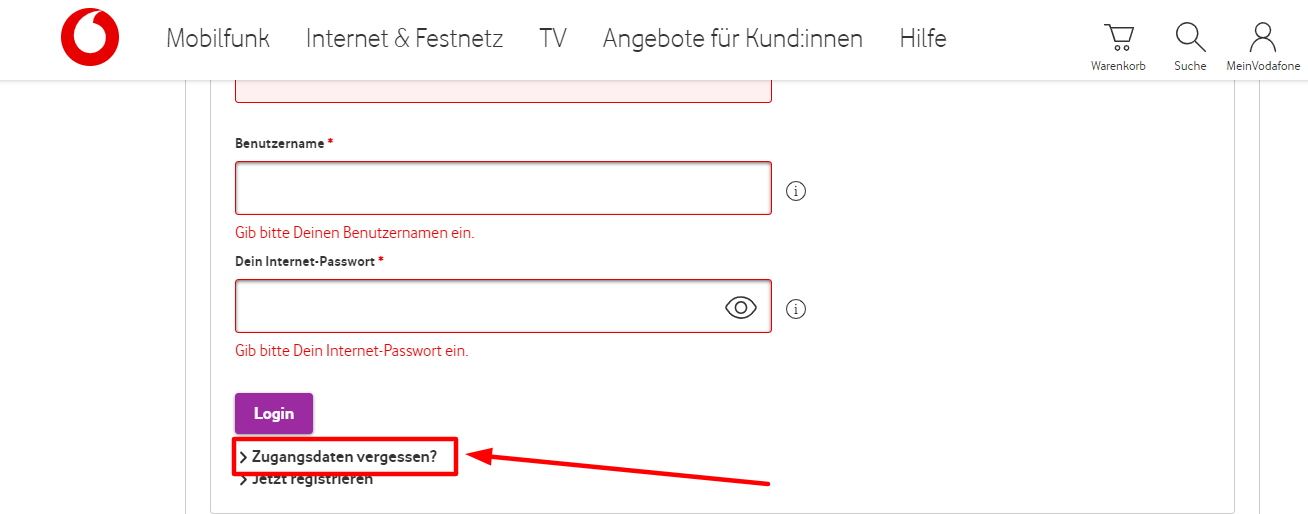Open the Internet & Festnetz menu

[404, 39]
